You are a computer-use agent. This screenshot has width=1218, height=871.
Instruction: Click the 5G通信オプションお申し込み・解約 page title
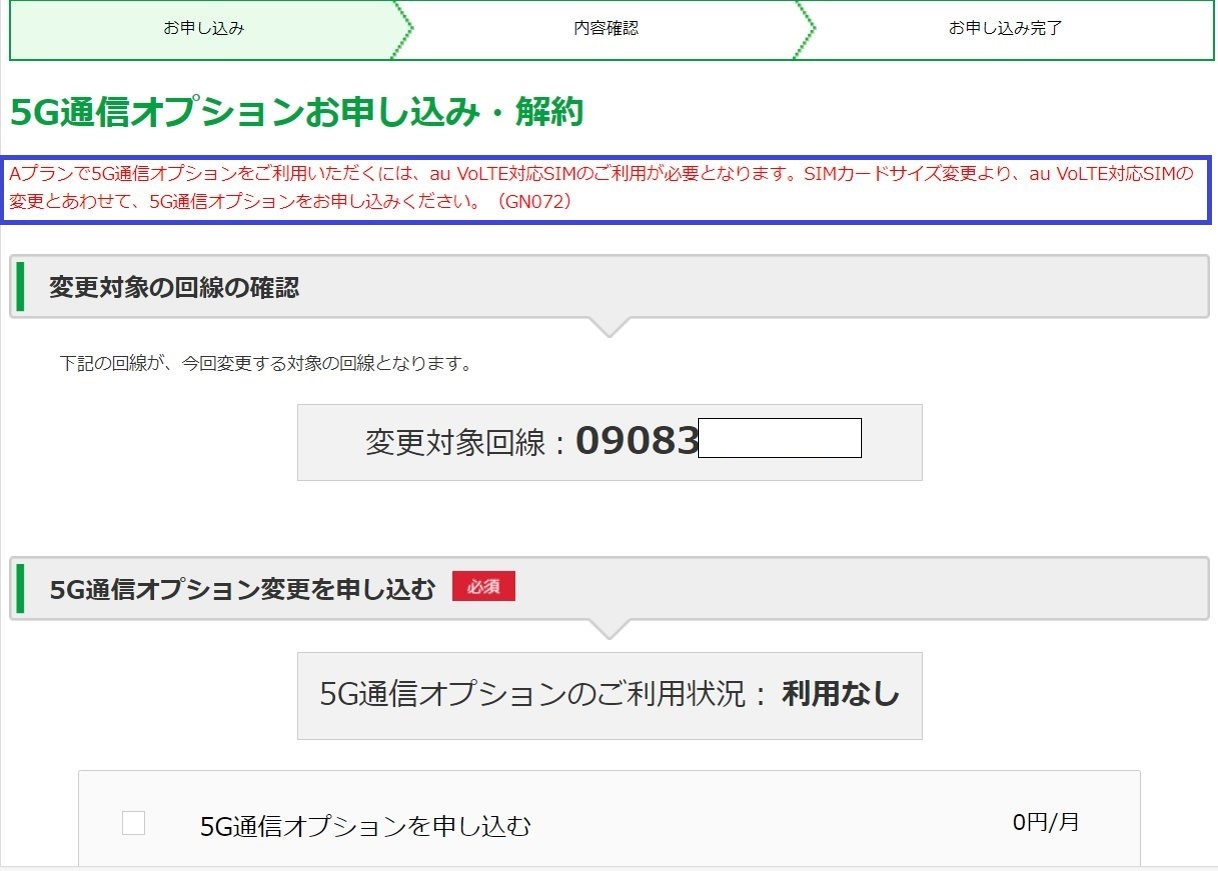point(296,113)
